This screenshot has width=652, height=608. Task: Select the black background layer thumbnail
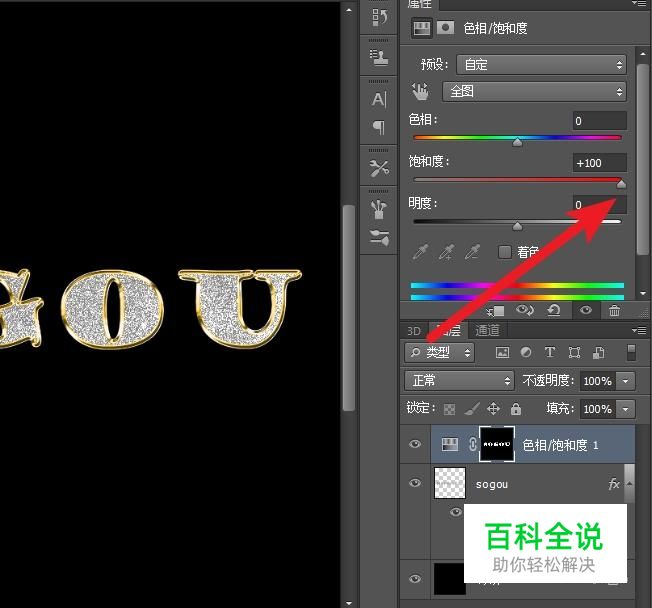(449, 579)
